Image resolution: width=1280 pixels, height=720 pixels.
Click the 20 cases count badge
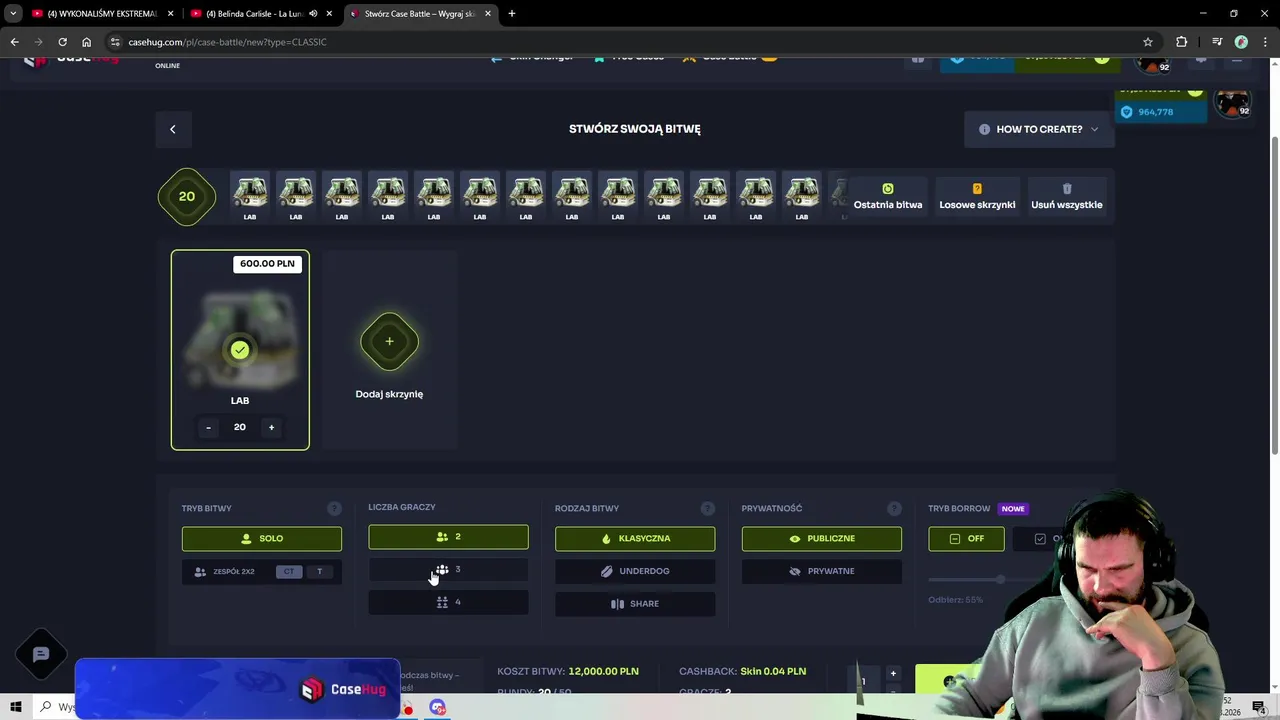[x=187, y=196]
